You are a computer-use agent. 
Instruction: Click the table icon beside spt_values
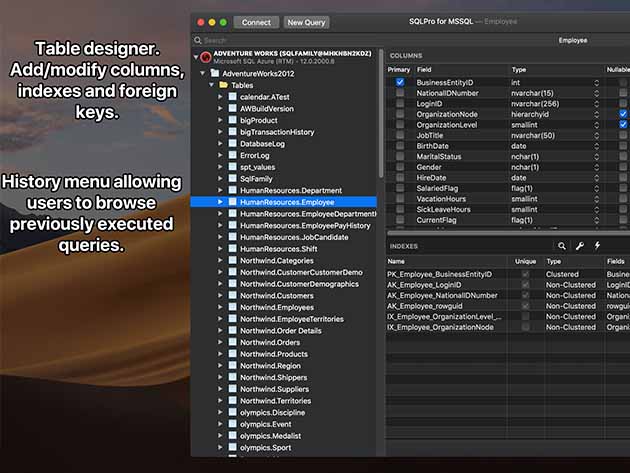pos(232,167)
